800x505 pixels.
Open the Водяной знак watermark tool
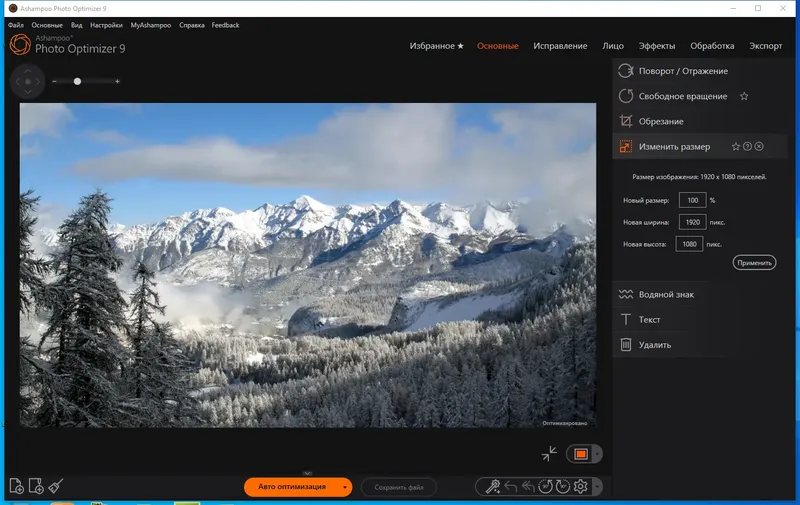(666, 294)
